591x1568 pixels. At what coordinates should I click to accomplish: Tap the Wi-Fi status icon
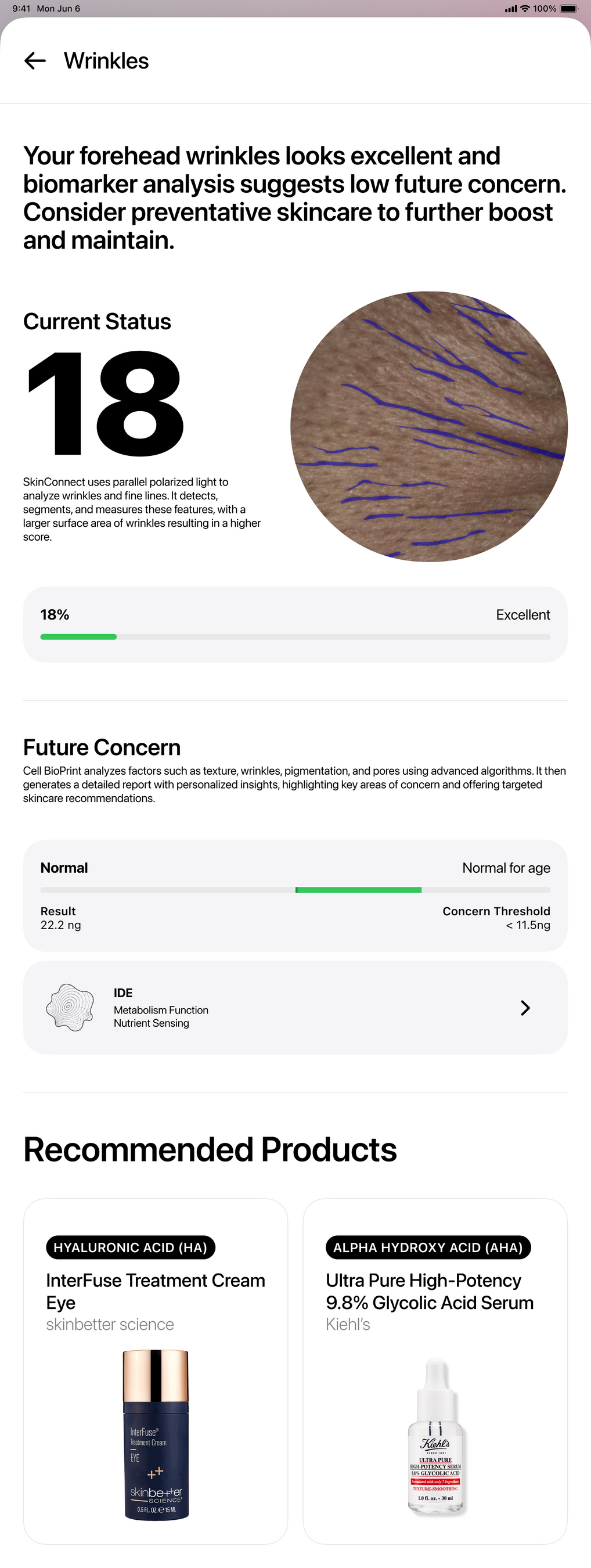tap(525, 9)
